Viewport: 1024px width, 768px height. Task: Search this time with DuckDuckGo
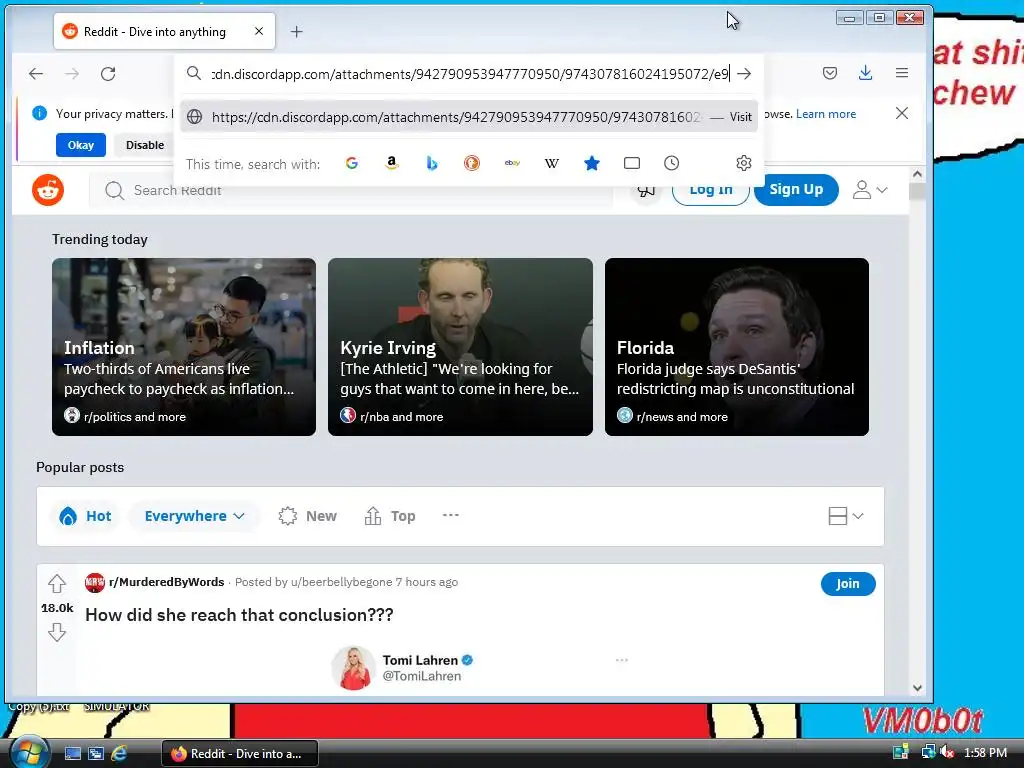[472, 163]
